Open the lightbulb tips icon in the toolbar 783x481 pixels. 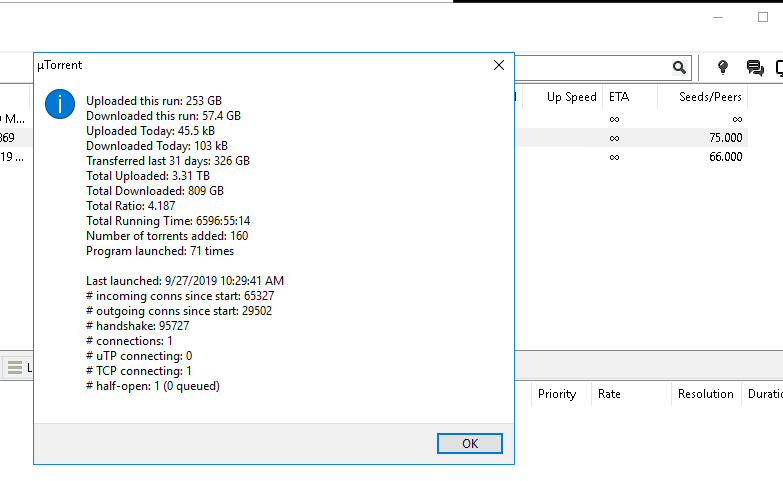pyautogui.click(x=723, y=67)
